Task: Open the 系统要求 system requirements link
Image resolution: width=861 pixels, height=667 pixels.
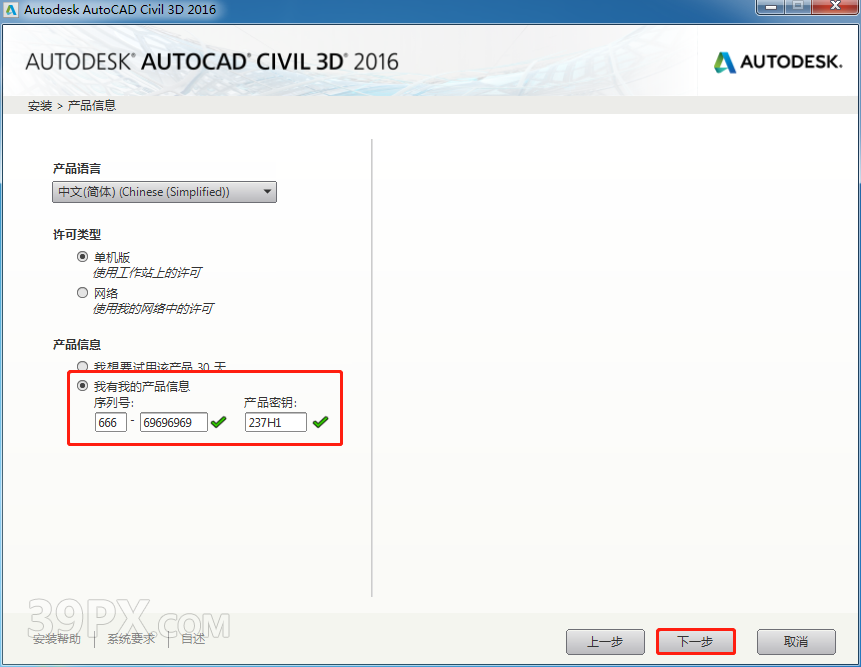Action: pos(131,639)
